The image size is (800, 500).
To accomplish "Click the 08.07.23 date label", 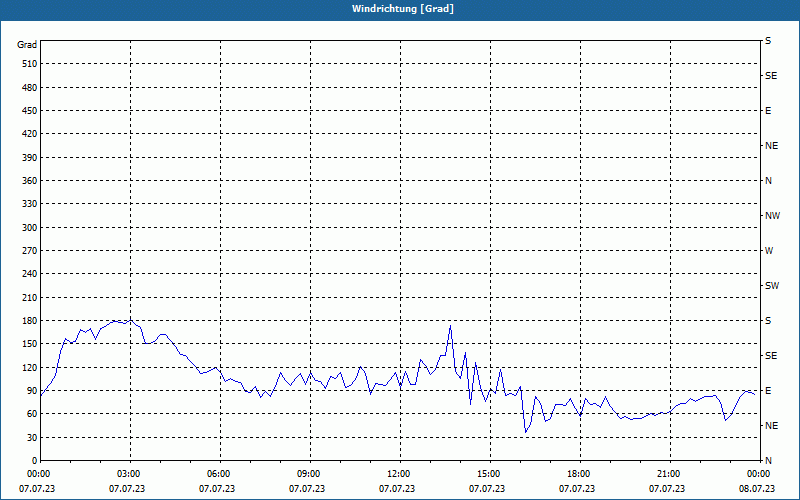I will [x=757, y=488].
